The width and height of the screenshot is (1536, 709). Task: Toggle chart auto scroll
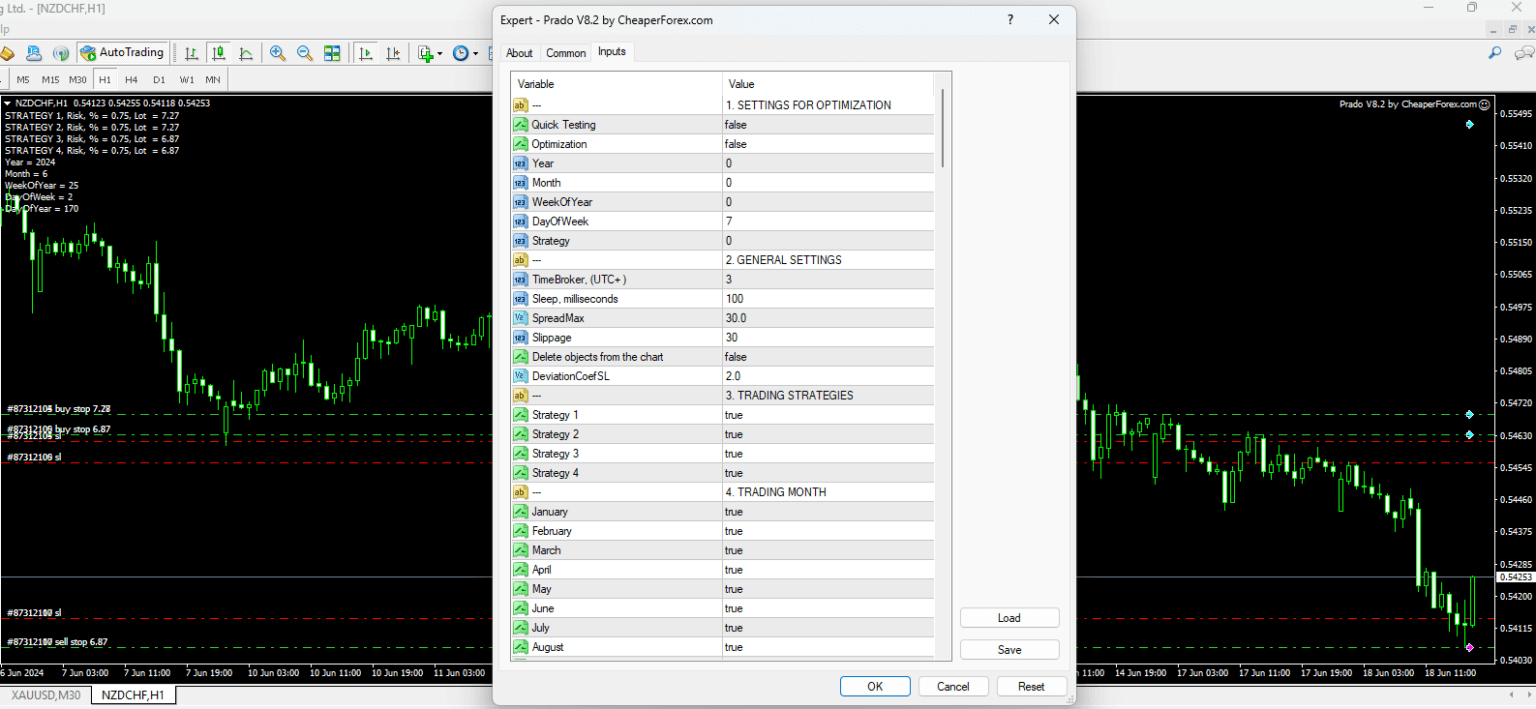366,53
